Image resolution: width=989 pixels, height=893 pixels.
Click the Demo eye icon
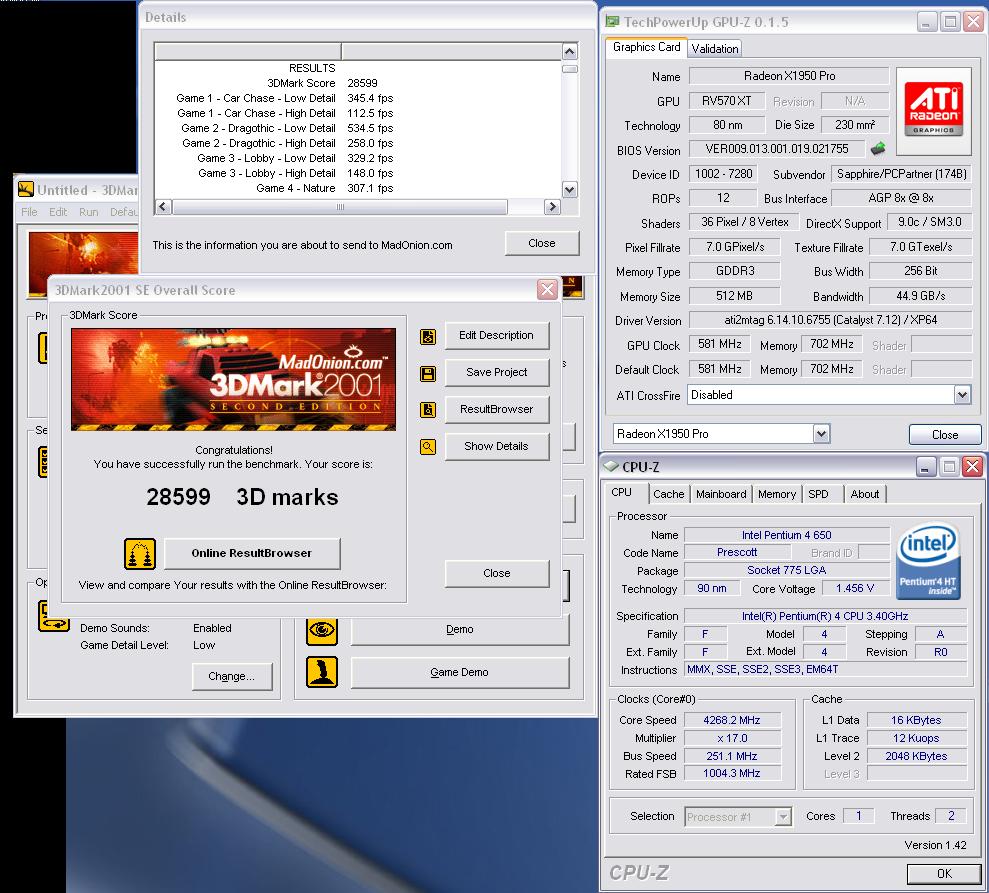point(322,629)
